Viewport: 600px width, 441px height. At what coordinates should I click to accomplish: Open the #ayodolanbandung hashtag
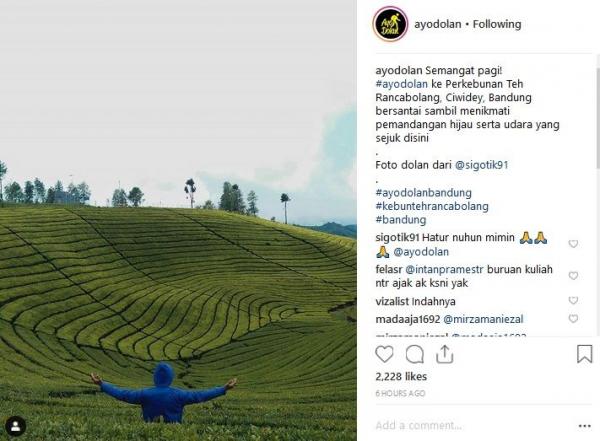coord(423,193)
